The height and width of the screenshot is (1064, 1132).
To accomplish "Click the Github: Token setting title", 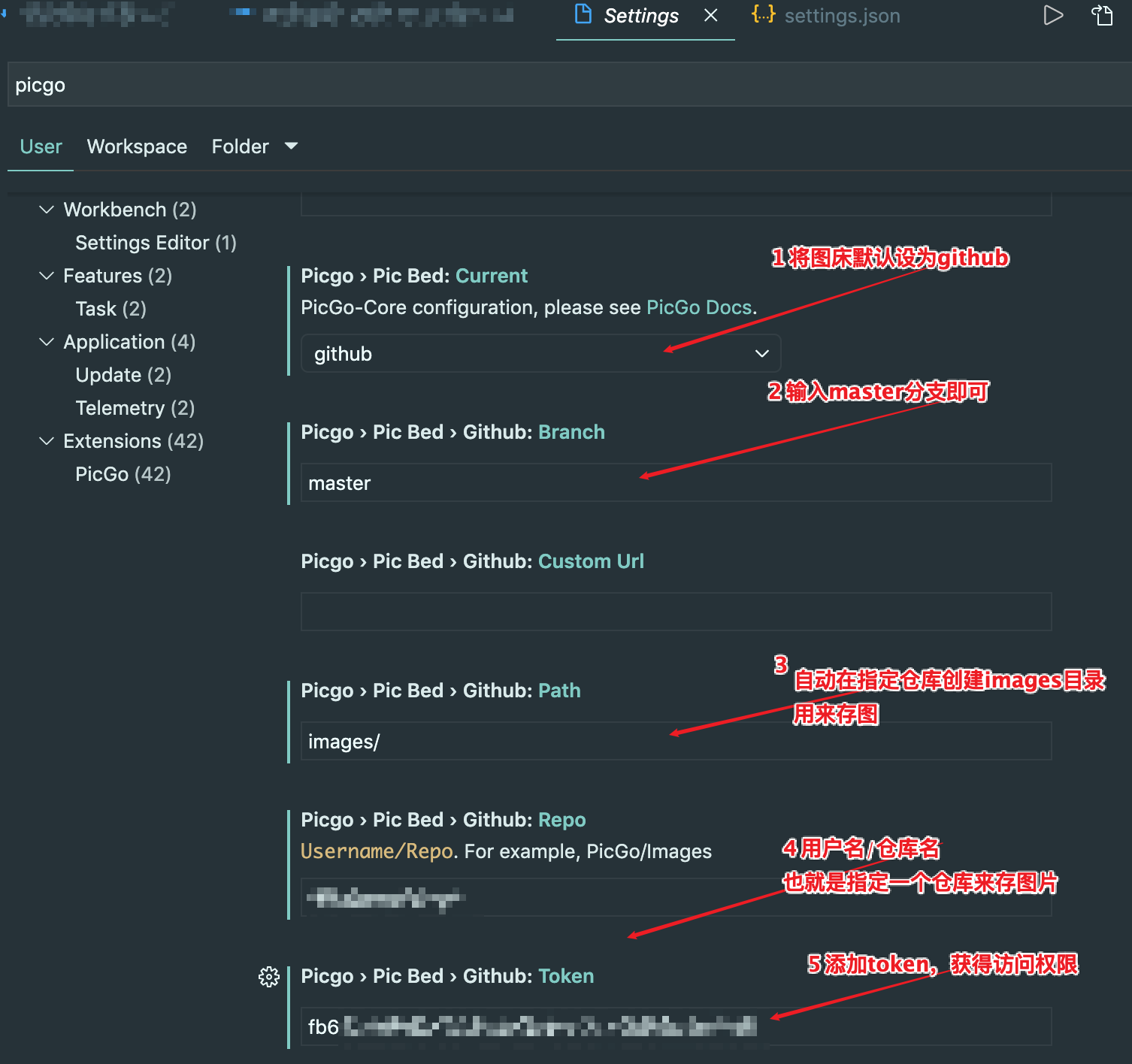I will click(x=447, y=976).
